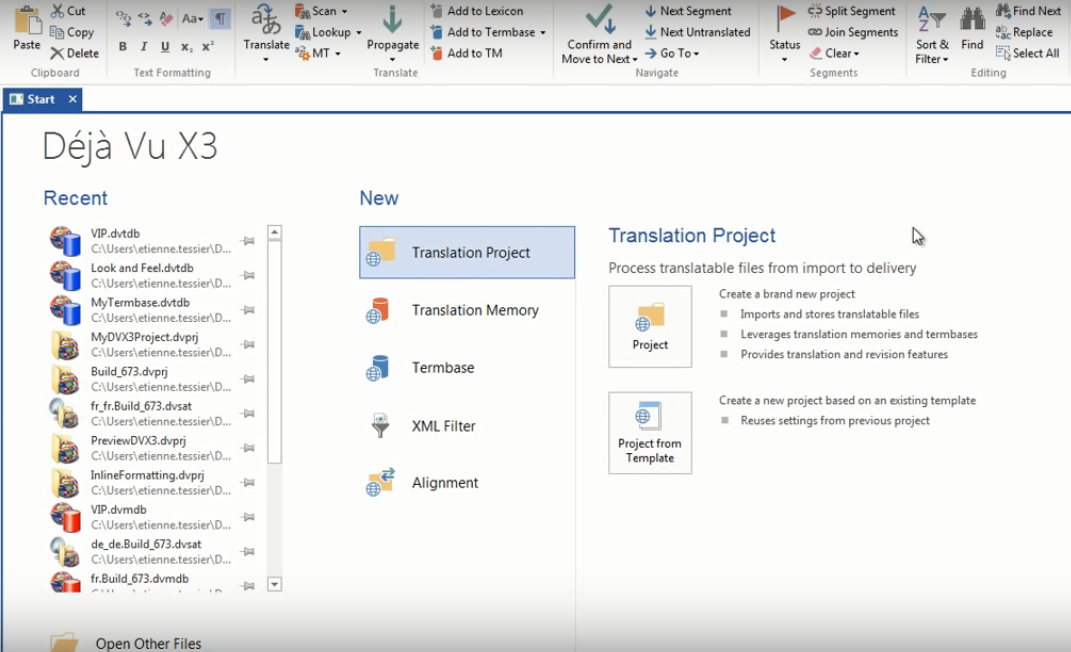Viewport: 1071px width, 652px height.
Task: Click the recent list scrollbar thumb
Action: tap(275, 351)
